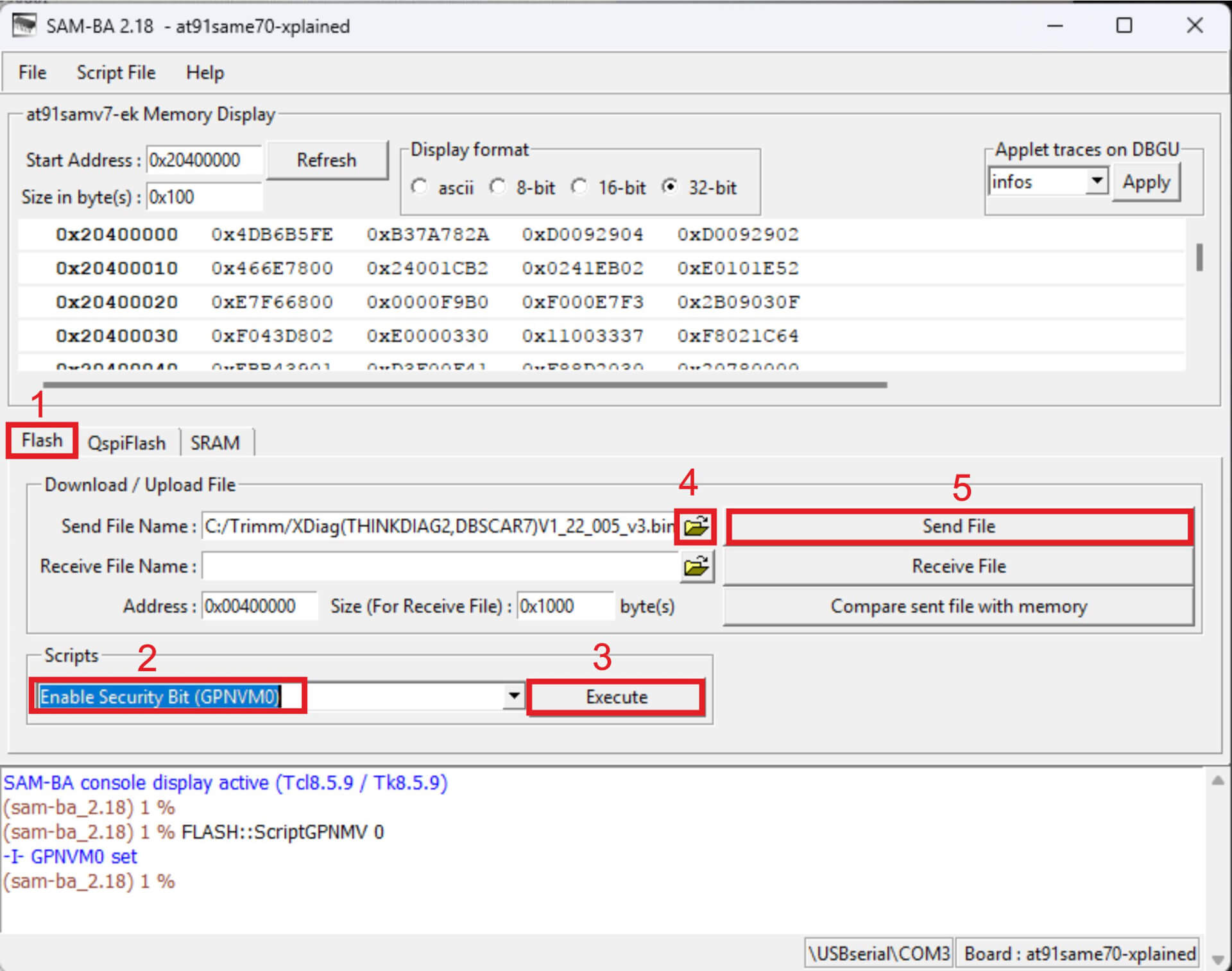Select the 16-bit display format

point(579,187)
